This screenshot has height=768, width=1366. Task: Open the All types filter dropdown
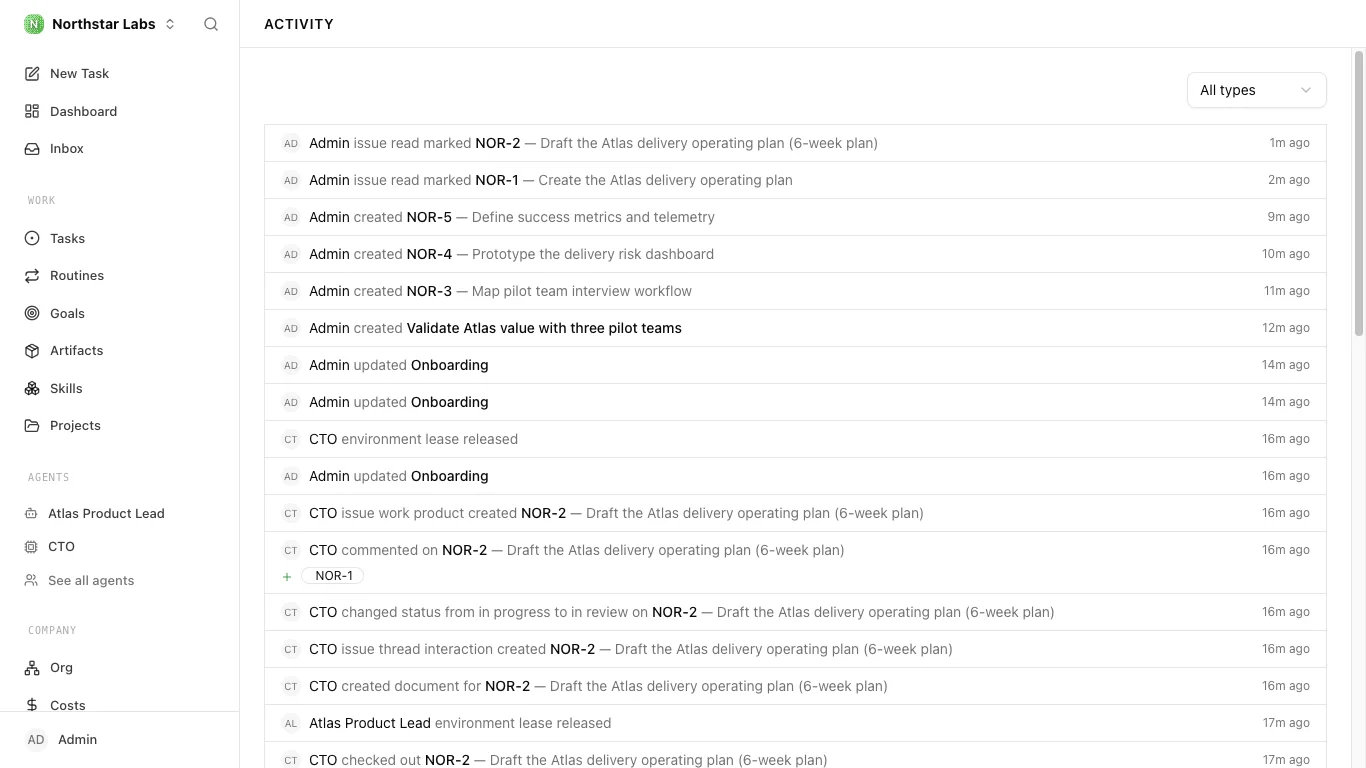(x=1256, y=90)
